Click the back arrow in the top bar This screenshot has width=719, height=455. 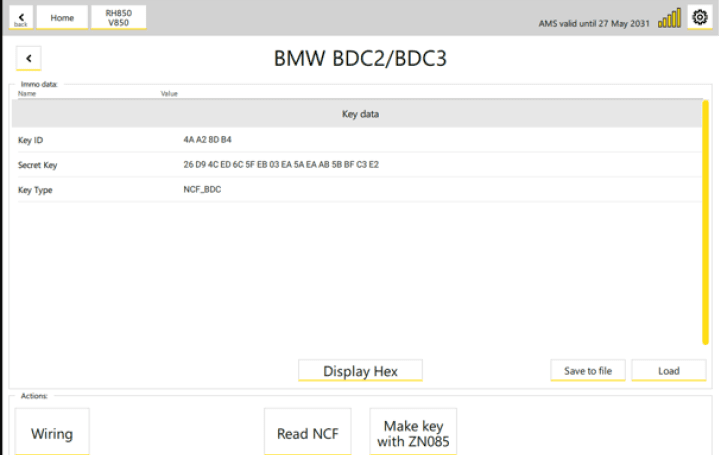(x=21, y=17)
